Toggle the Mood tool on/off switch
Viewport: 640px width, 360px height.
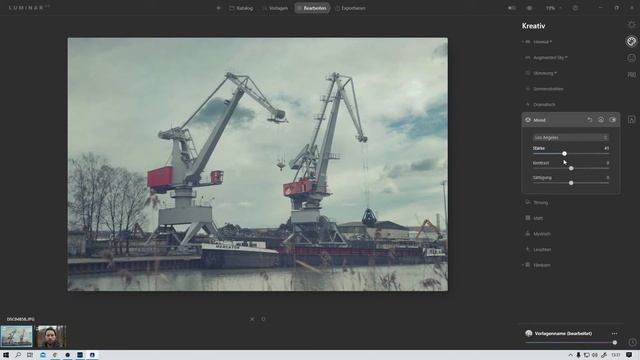tap(613, 120)
